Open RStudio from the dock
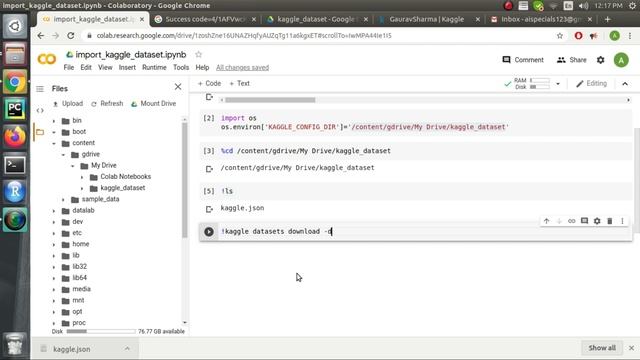640x360 pixels. pos(15,192)
